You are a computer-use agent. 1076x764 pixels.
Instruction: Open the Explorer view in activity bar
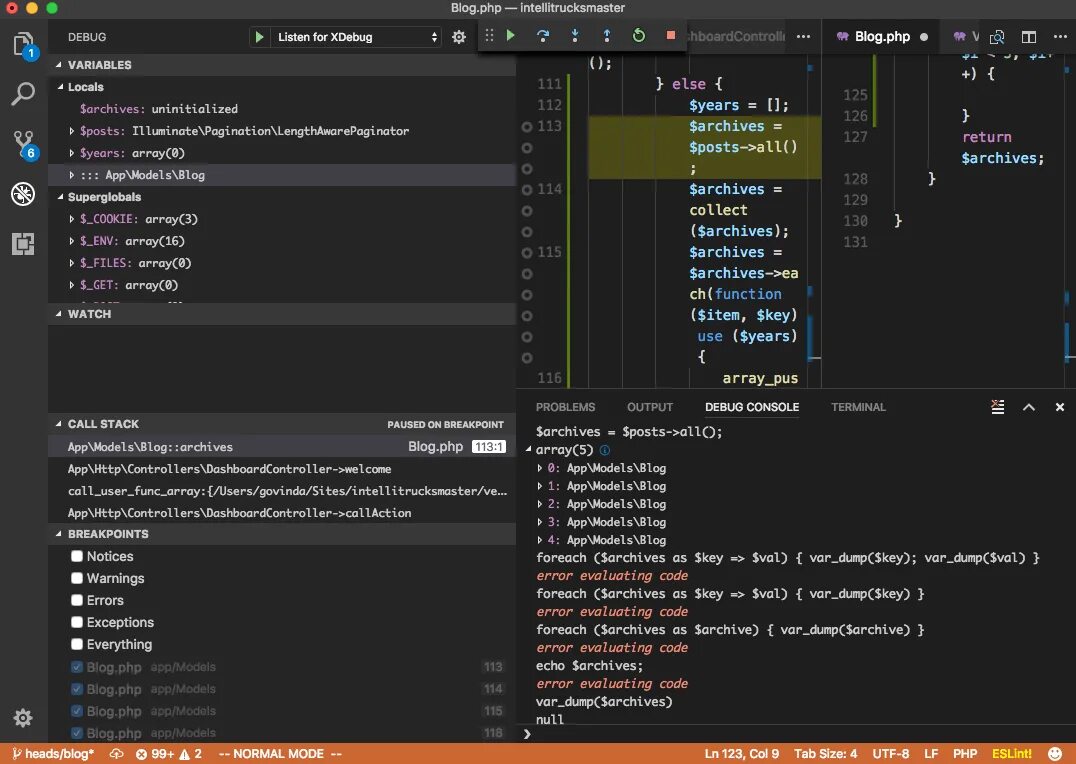coord(24,44)
